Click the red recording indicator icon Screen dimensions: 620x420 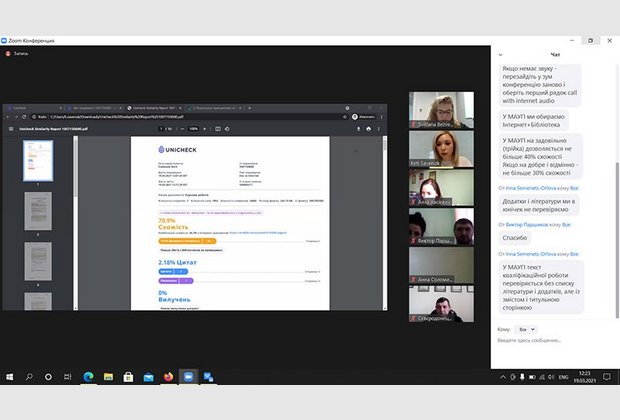point(7,53)
